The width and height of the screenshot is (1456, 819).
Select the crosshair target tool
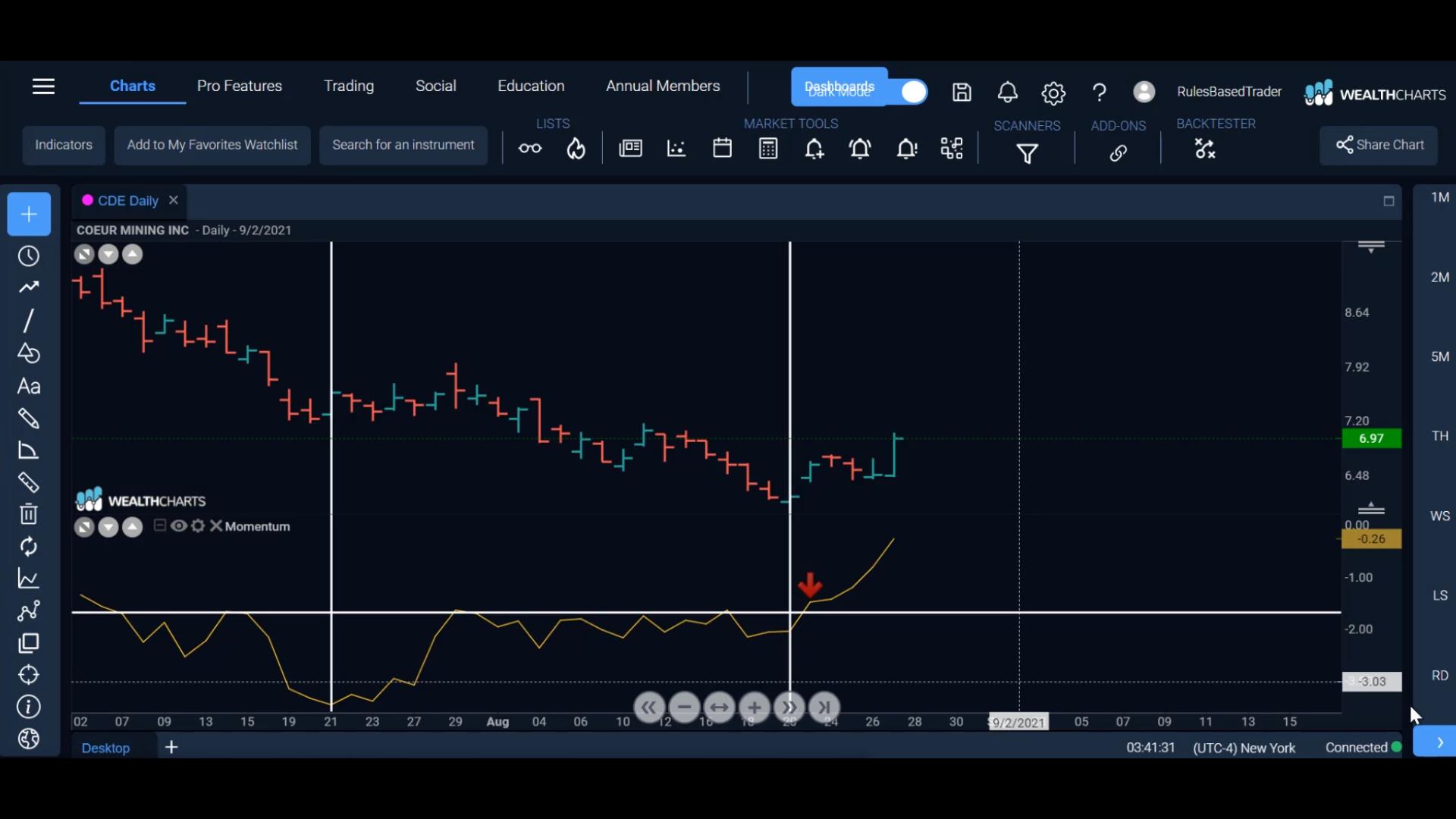tap(29, 675)
